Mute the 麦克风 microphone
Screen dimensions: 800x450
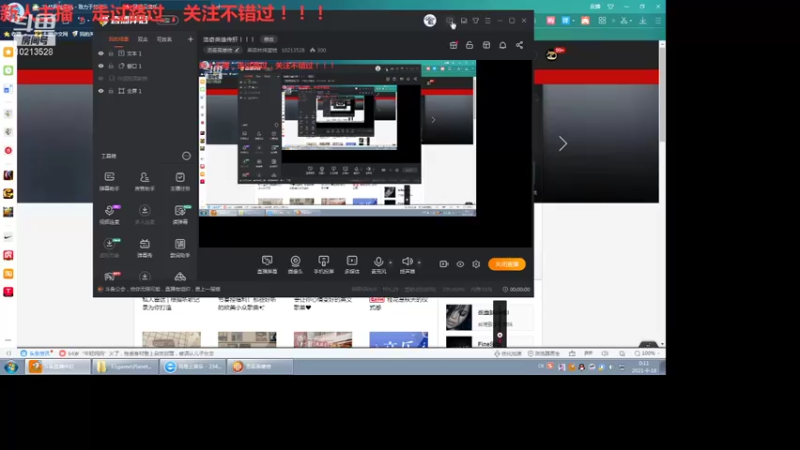pos(378,264)
